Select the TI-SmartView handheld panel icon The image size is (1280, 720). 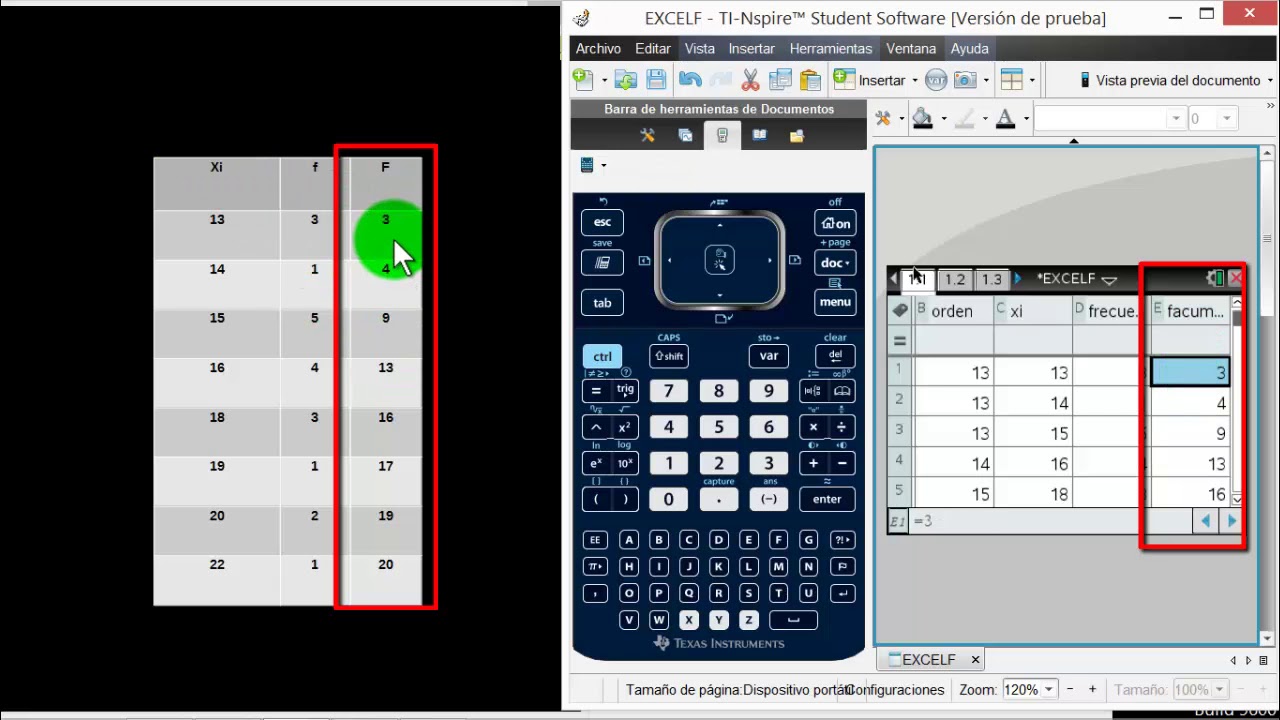722,136
